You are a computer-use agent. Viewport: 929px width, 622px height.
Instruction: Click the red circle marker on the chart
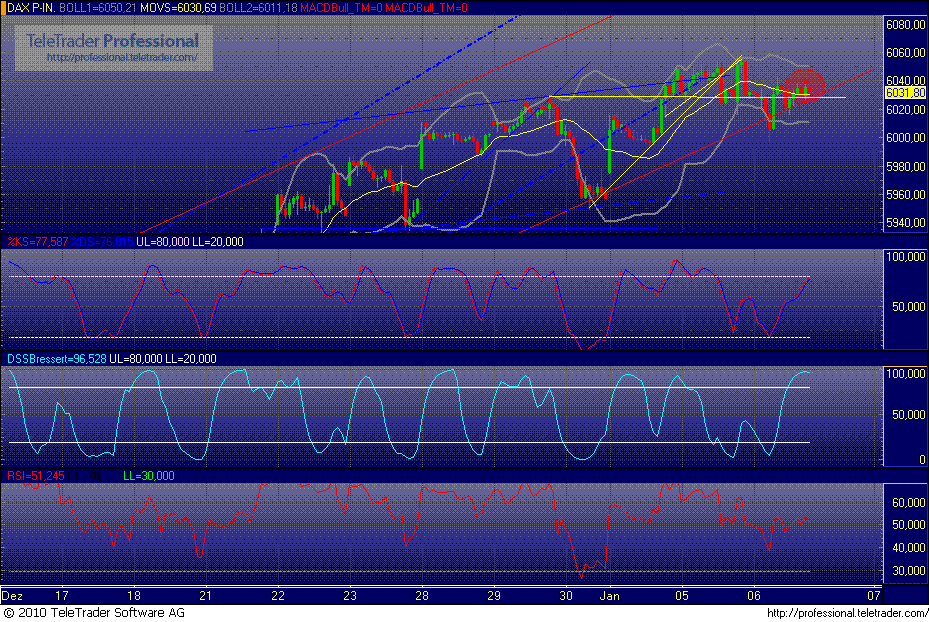click(x=803, y=86)
